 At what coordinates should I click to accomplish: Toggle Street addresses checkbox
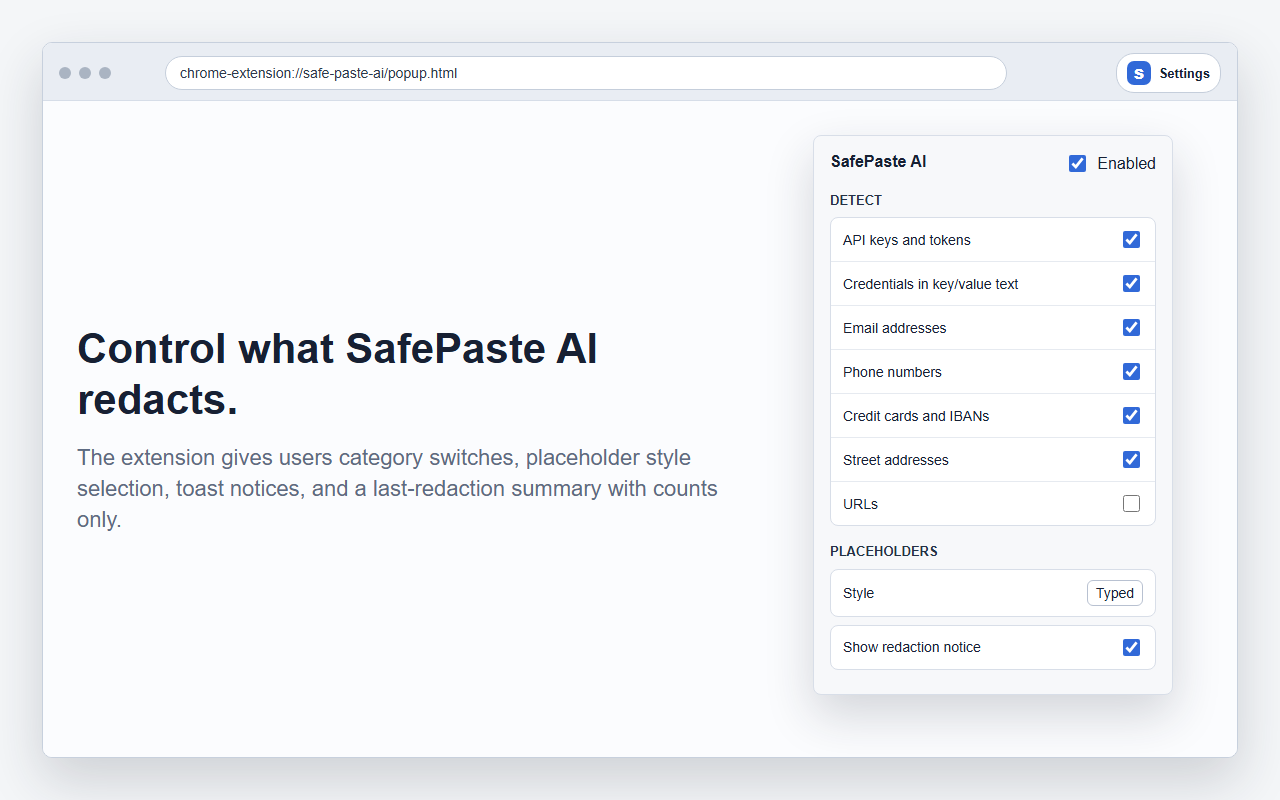[1131, 459]
